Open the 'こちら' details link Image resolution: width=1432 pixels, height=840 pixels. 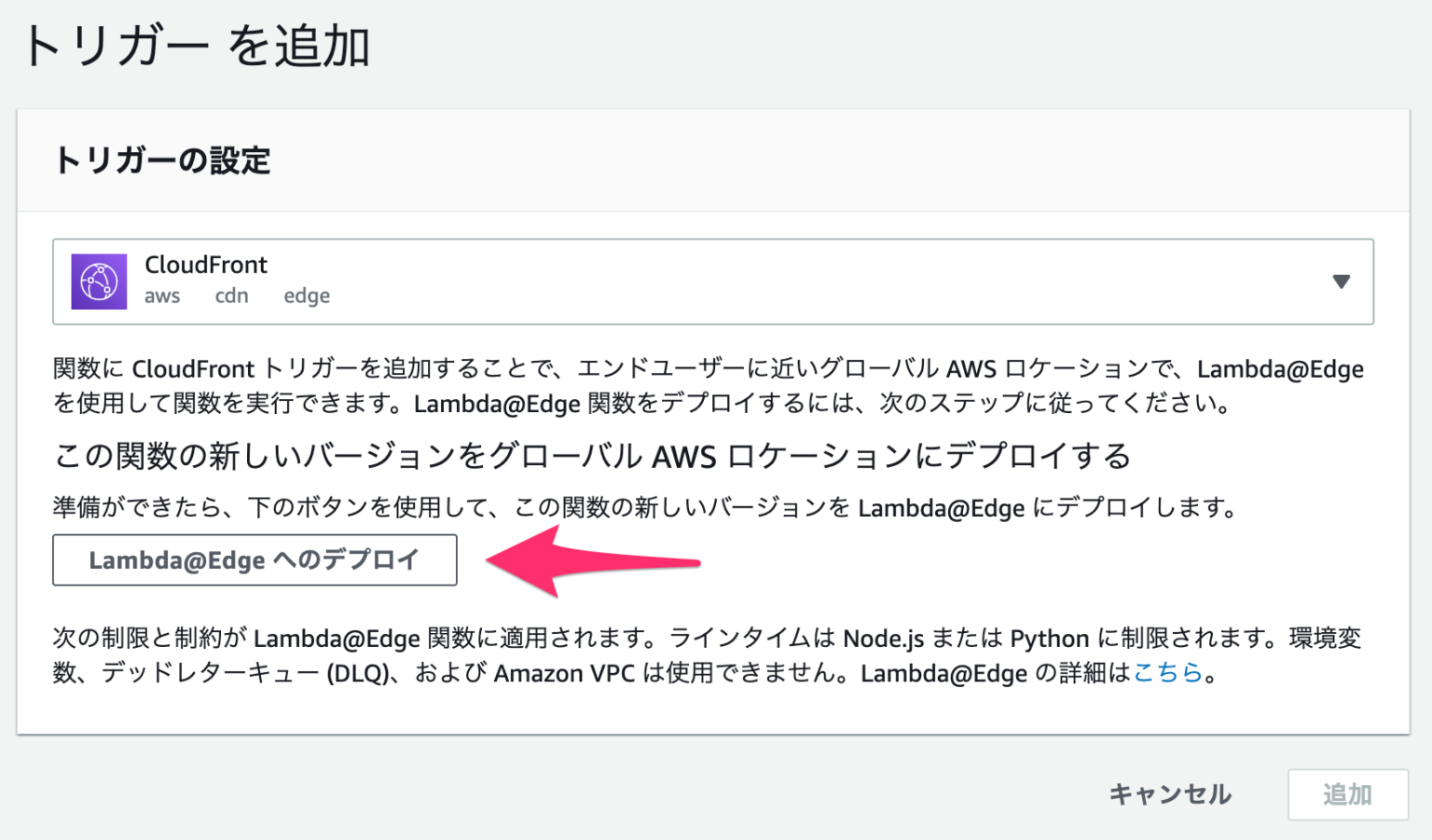click(1167, 672)
